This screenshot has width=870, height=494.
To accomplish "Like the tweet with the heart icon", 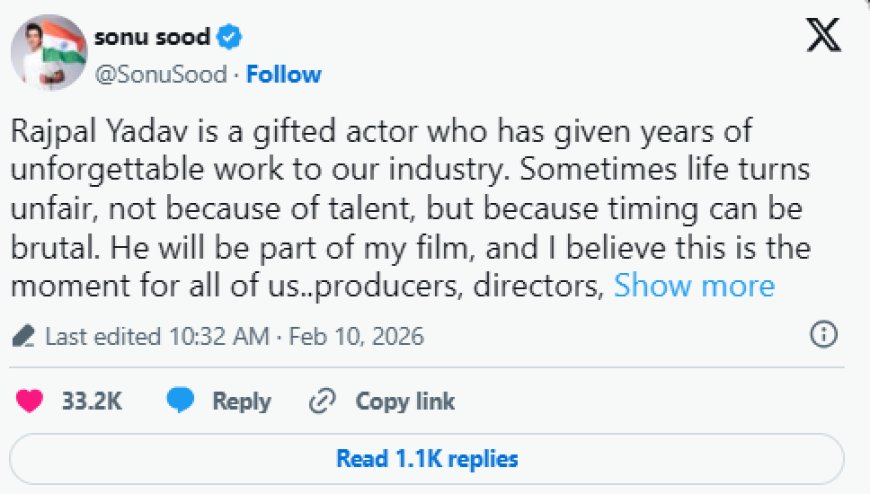I will point(31,401).
